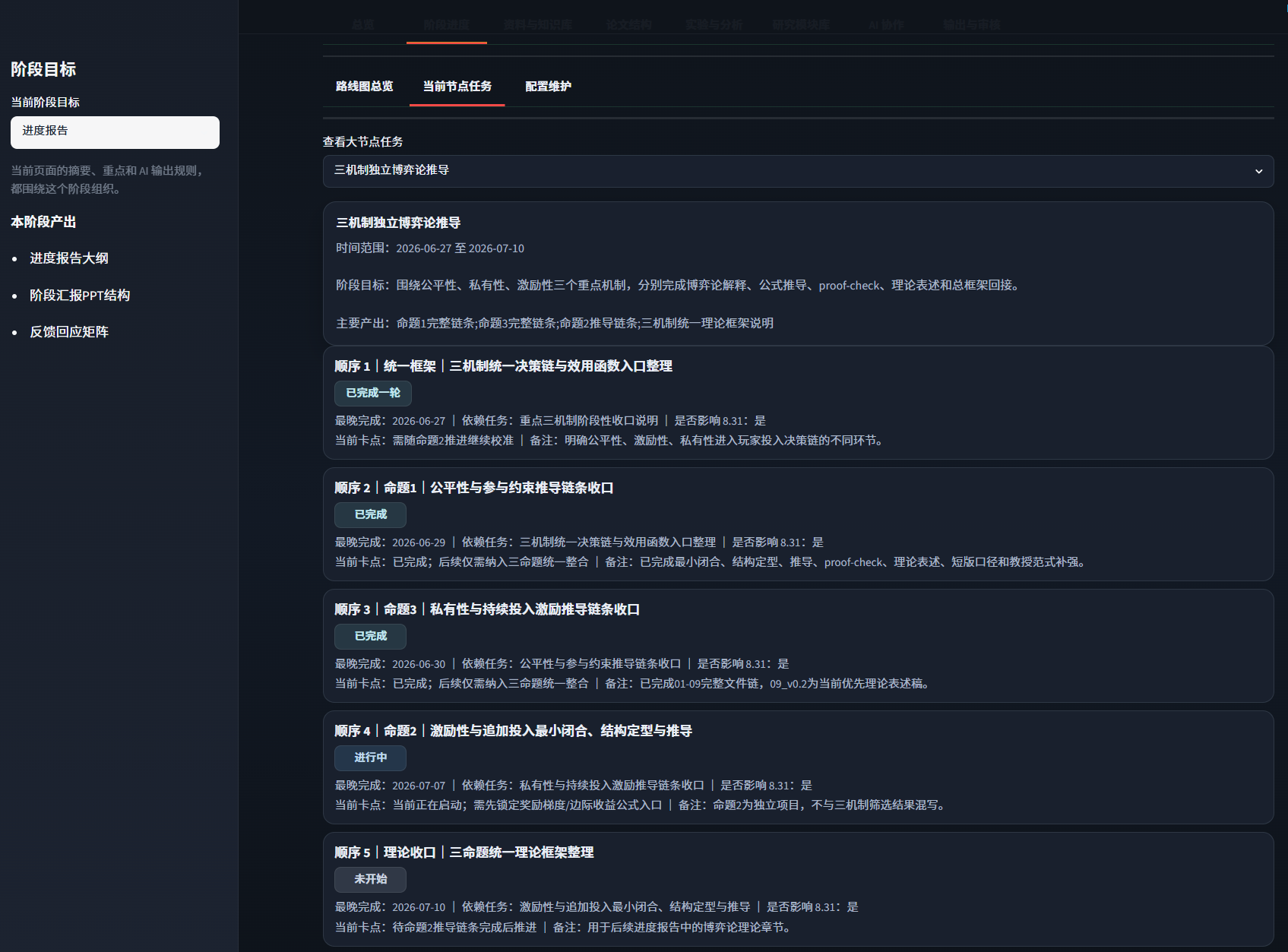Select the AI 协作 top tab
This screenshot has height=952, width=1288.
click(886, 24)
